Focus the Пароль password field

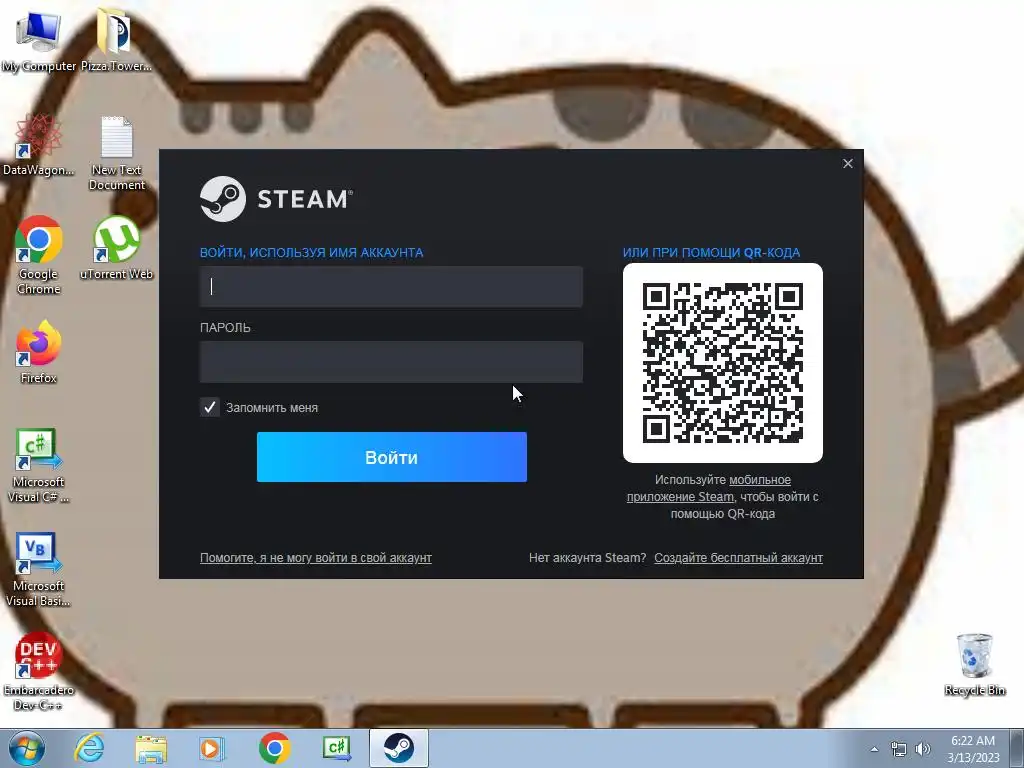pos(391,362)
